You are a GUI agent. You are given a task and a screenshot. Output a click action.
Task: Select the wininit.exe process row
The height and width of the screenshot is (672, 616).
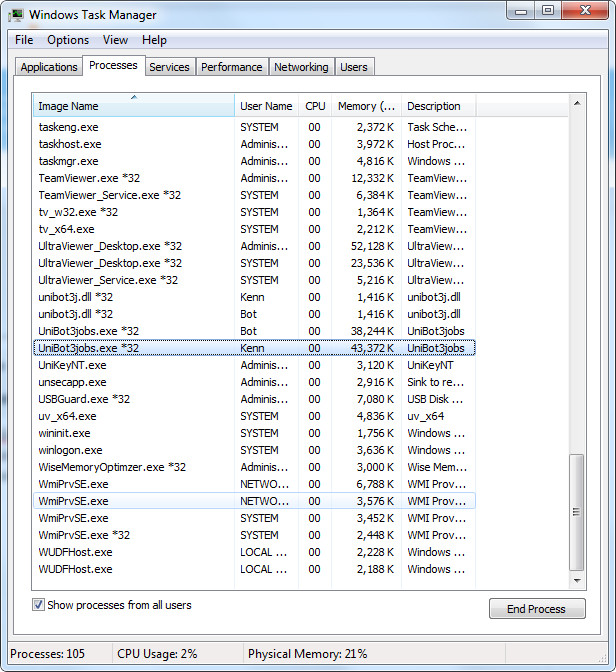[x=254, y=433]
